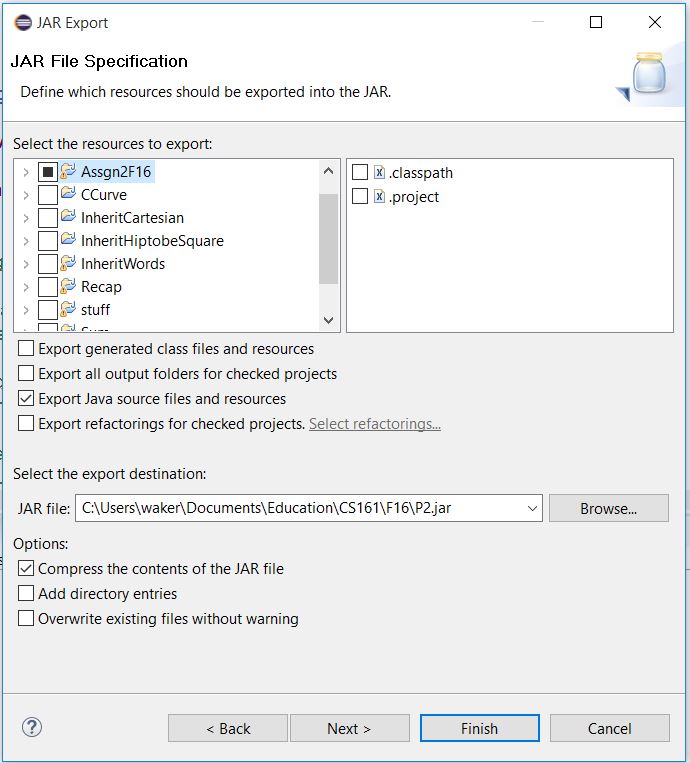
Task: Click the CCurve project folder icon
Action: click(68, 194)
